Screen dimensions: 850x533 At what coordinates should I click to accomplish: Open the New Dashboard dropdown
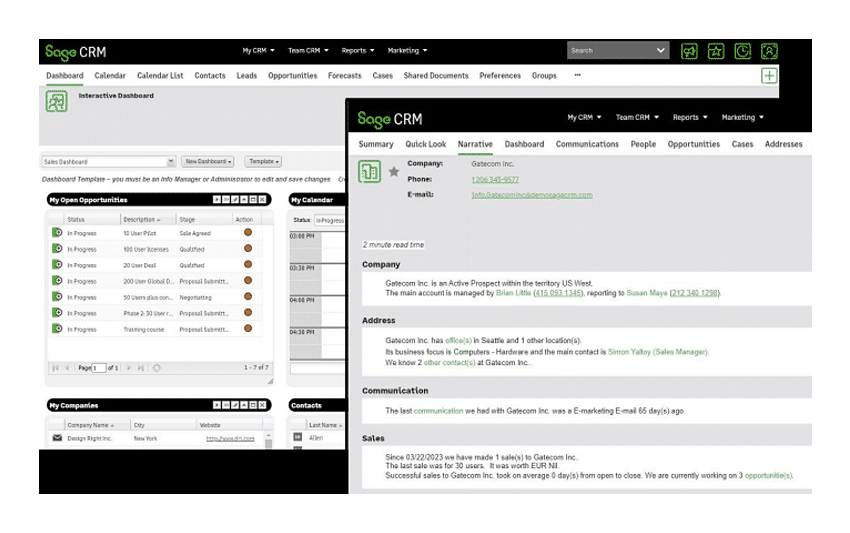tap(208, 162)
